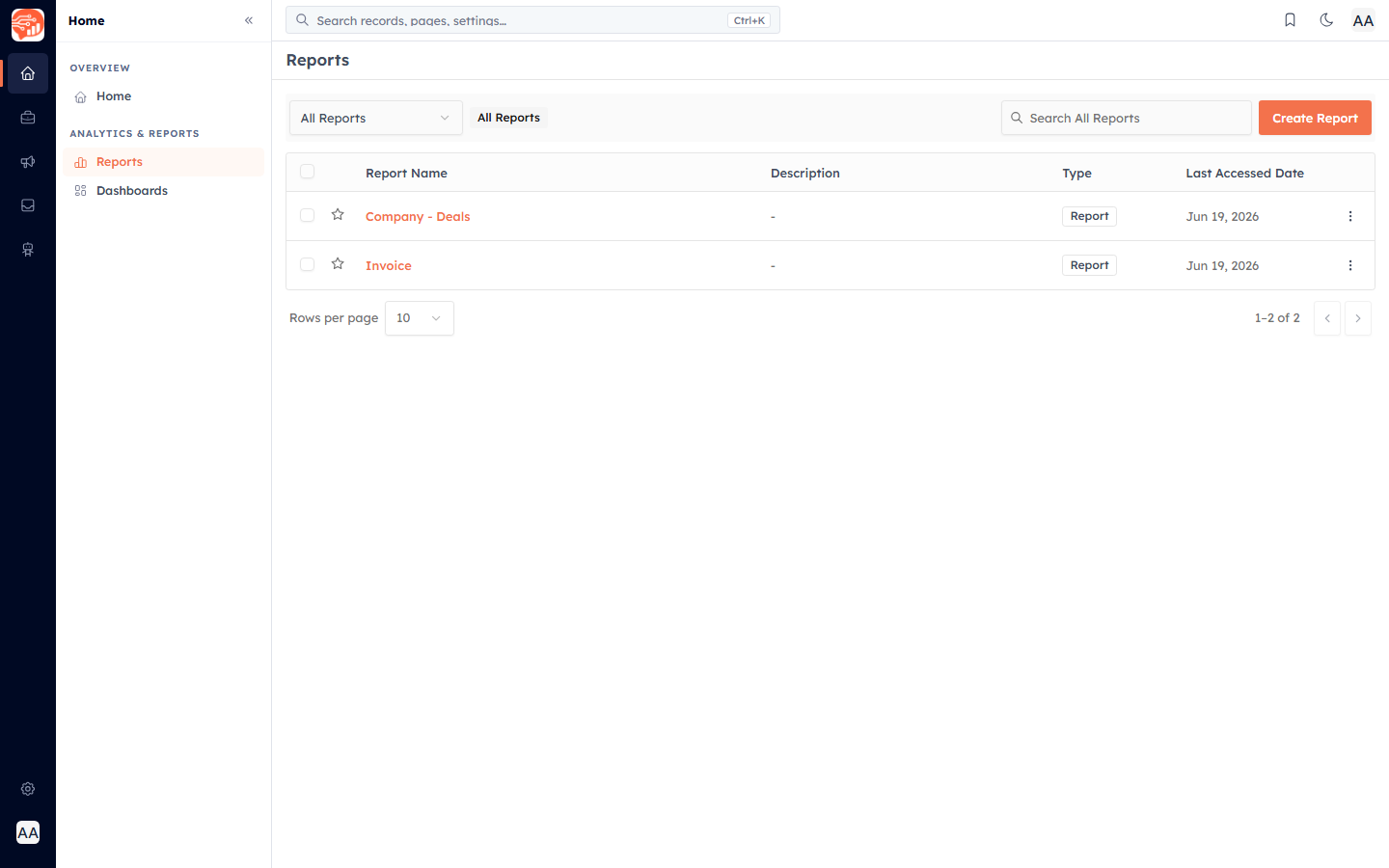Viewport: 1389px width, 868px height.
Task: Open more options for Invoice row
Action: click(x=1350, y=265)
